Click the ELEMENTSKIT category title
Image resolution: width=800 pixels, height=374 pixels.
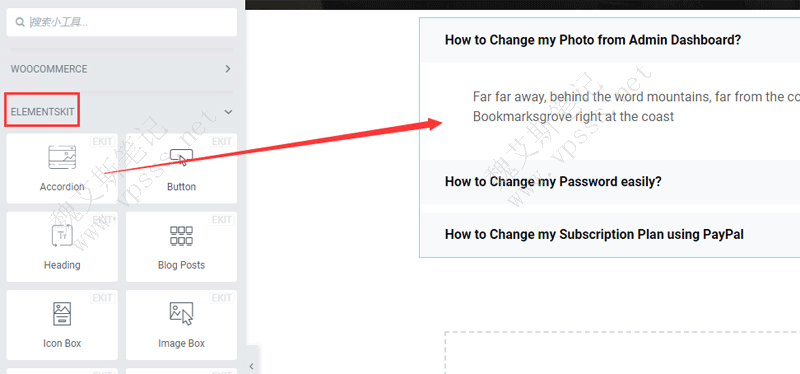[x=42, y=112]
